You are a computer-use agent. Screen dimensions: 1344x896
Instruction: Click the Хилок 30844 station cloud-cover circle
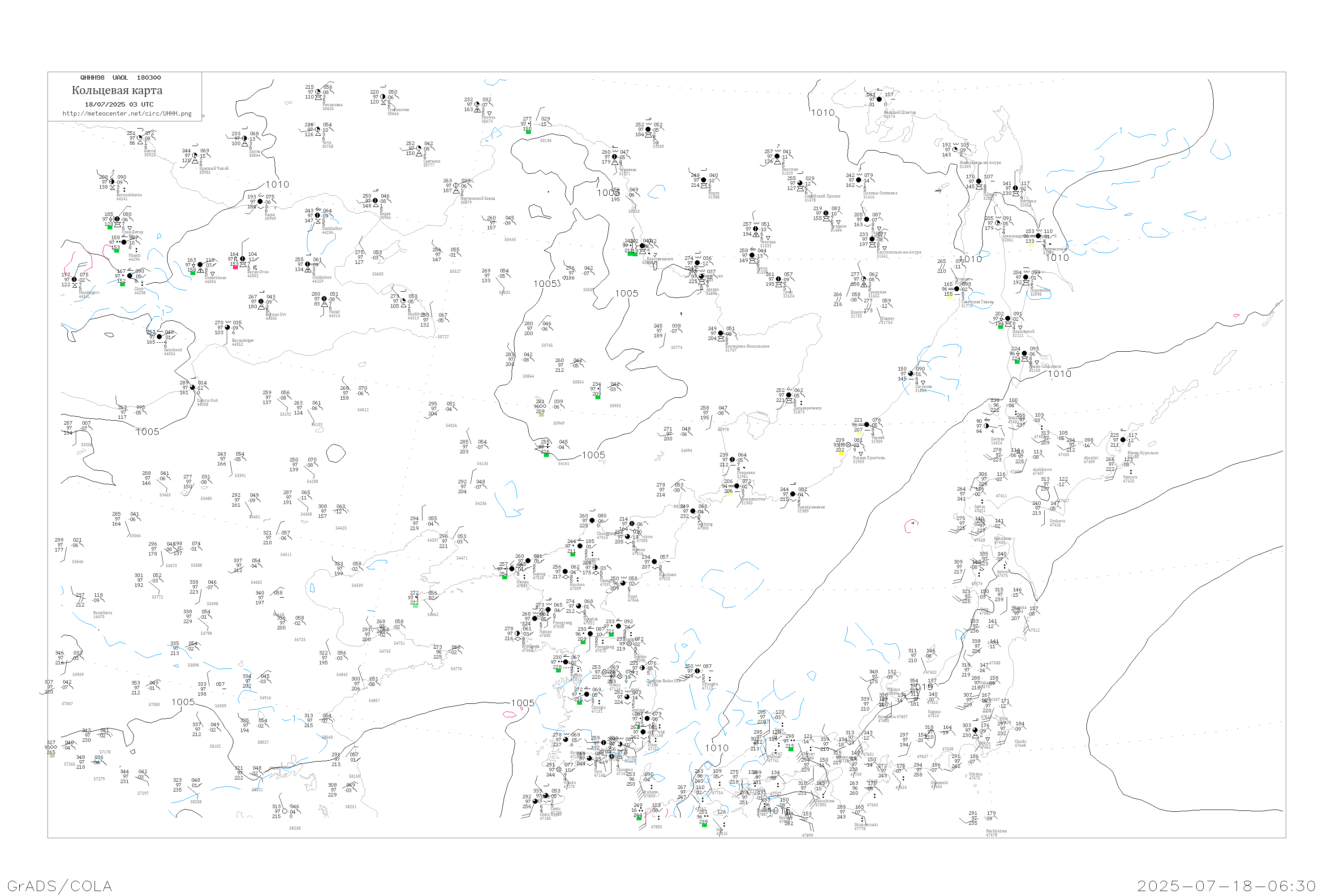(245, 138)
